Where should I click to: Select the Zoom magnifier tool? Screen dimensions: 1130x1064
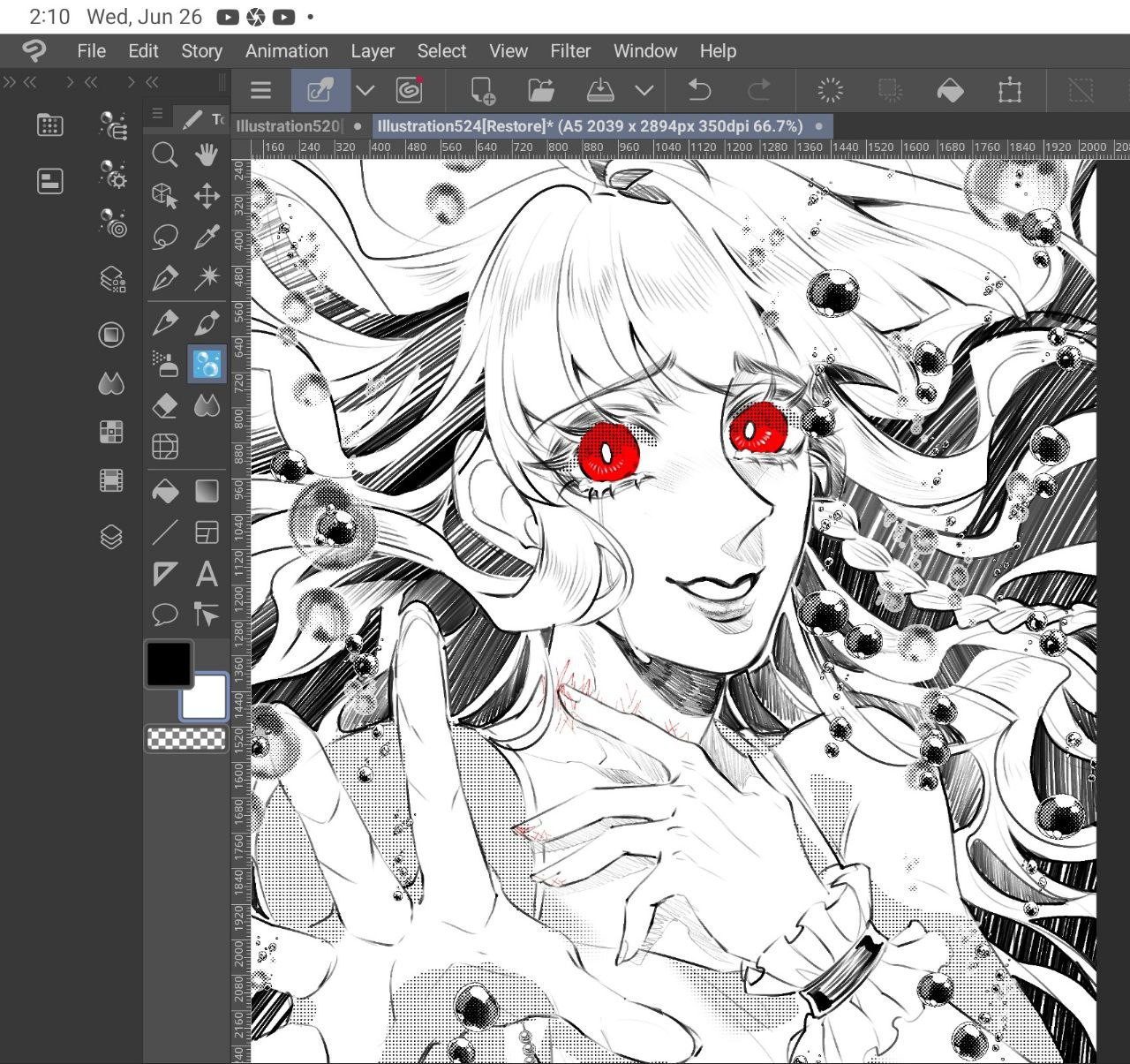tap(165, 155)
